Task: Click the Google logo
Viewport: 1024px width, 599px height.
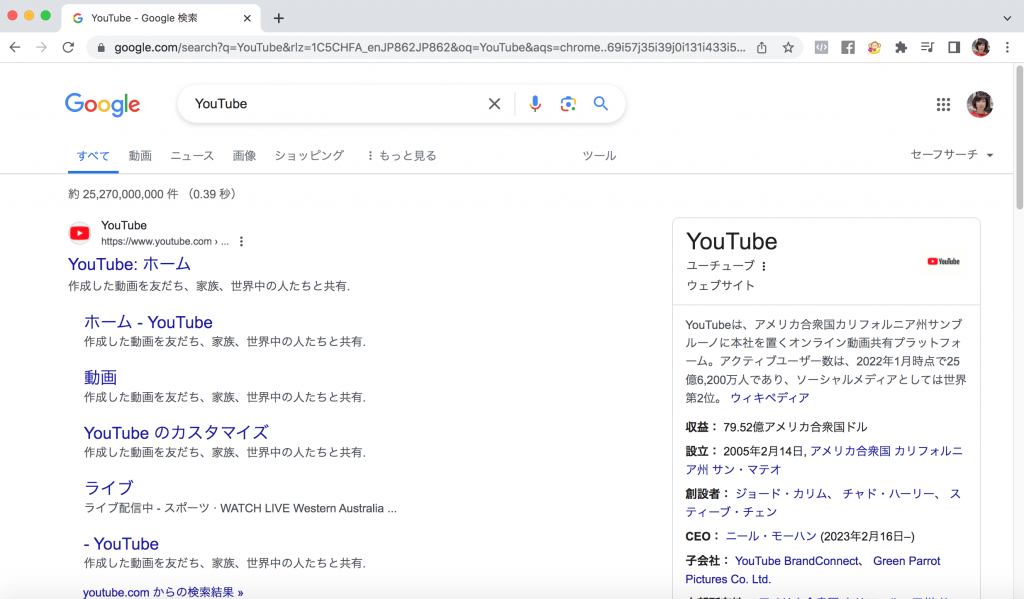Action: pos(103,105)
